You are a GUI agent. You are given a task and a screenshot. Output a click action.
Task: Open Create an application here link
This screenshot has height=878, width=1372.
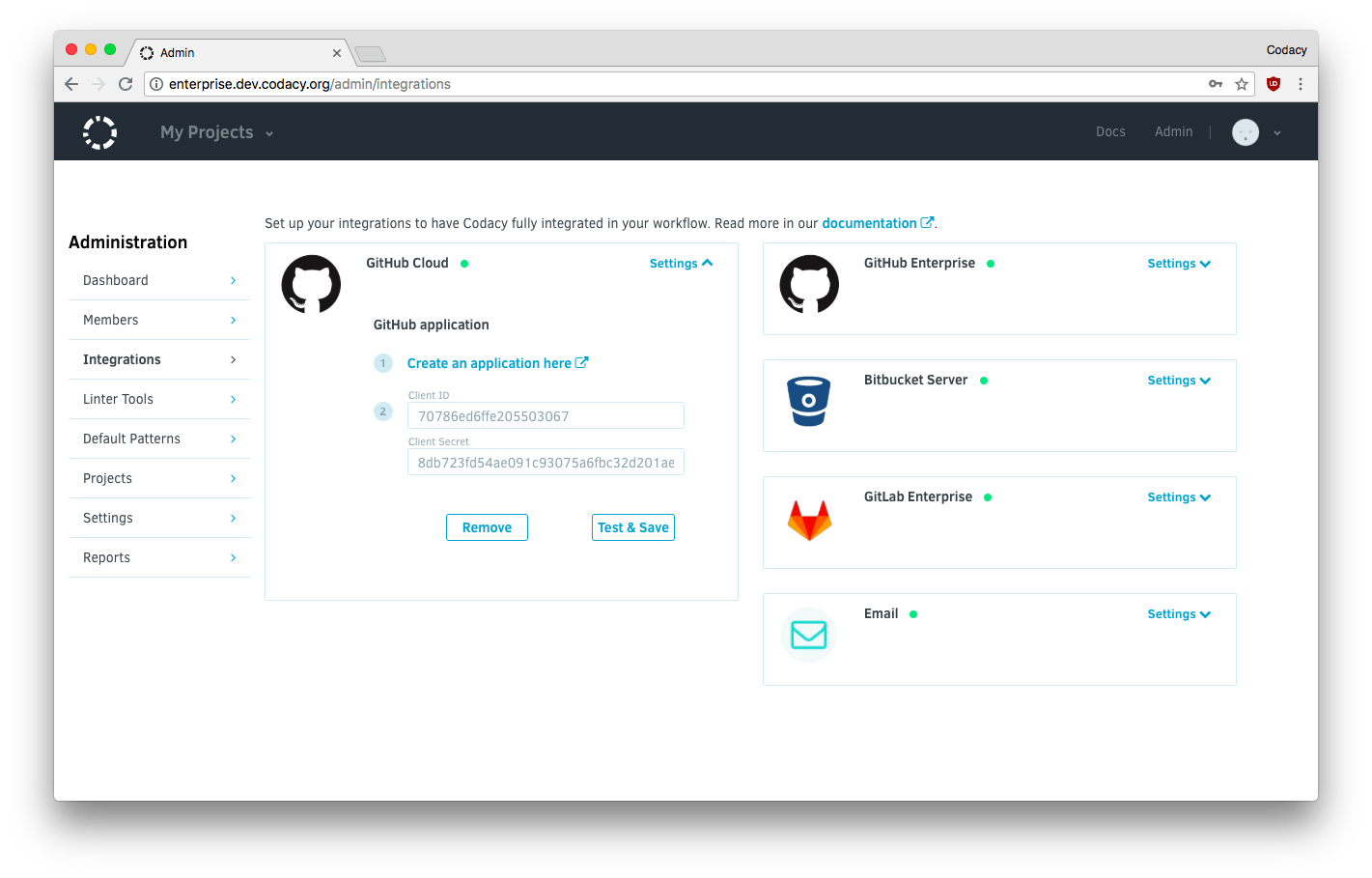point(497,363)
